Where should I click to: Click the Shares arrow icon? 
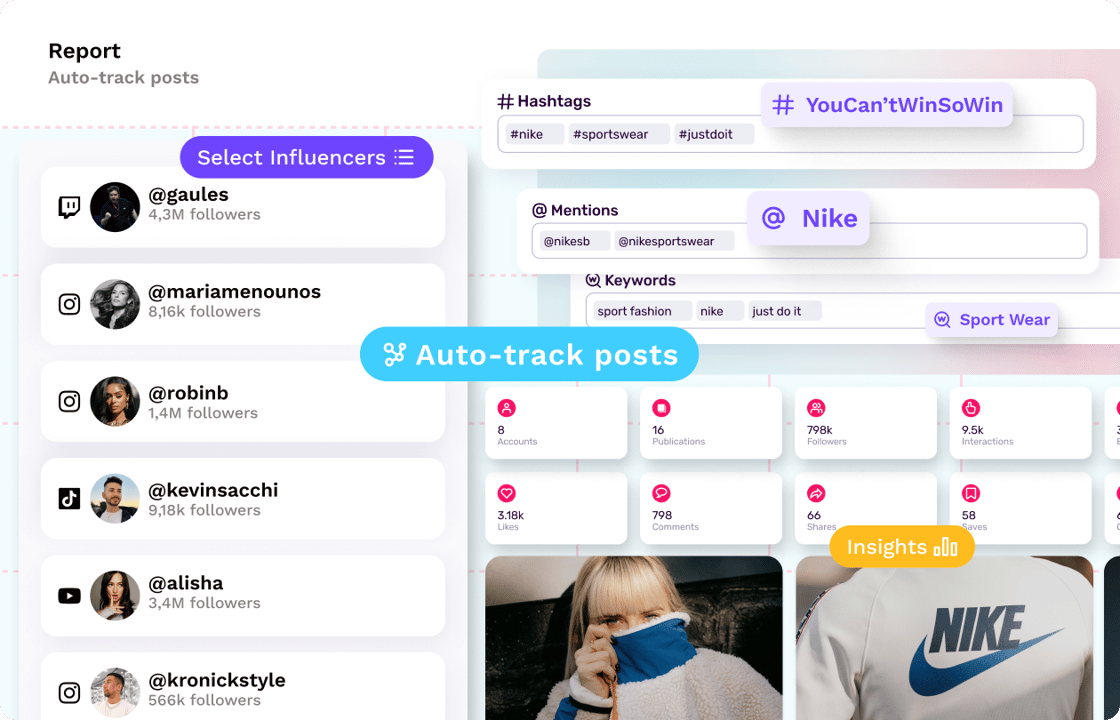coord(816,493)
